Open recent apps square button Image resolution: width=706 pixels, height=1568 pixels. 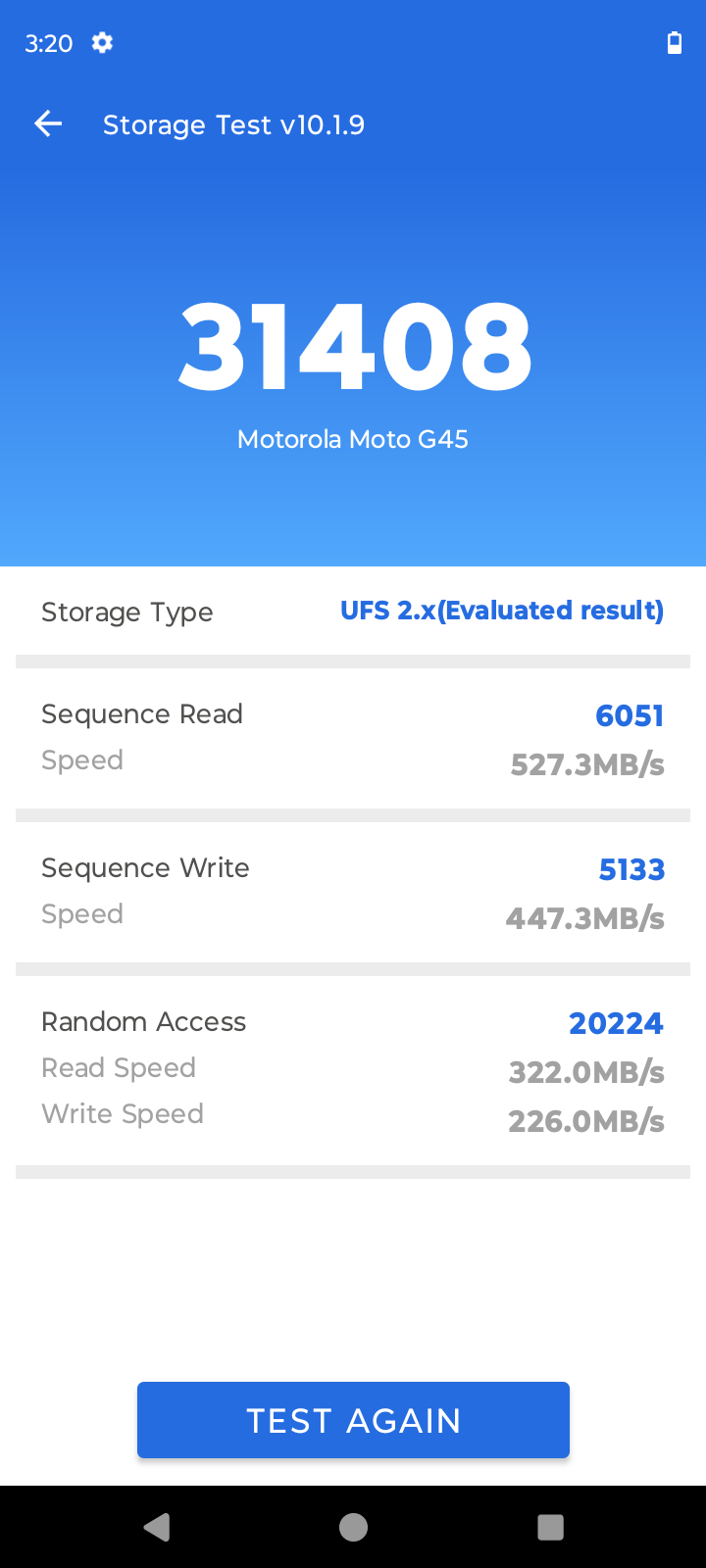[x=550, y=1527]
